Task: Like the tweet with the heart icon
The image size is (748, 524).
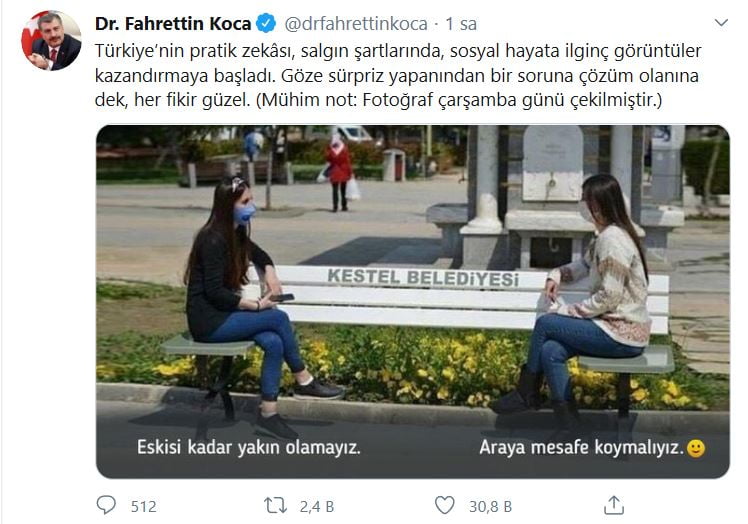Action: [445, 505]
